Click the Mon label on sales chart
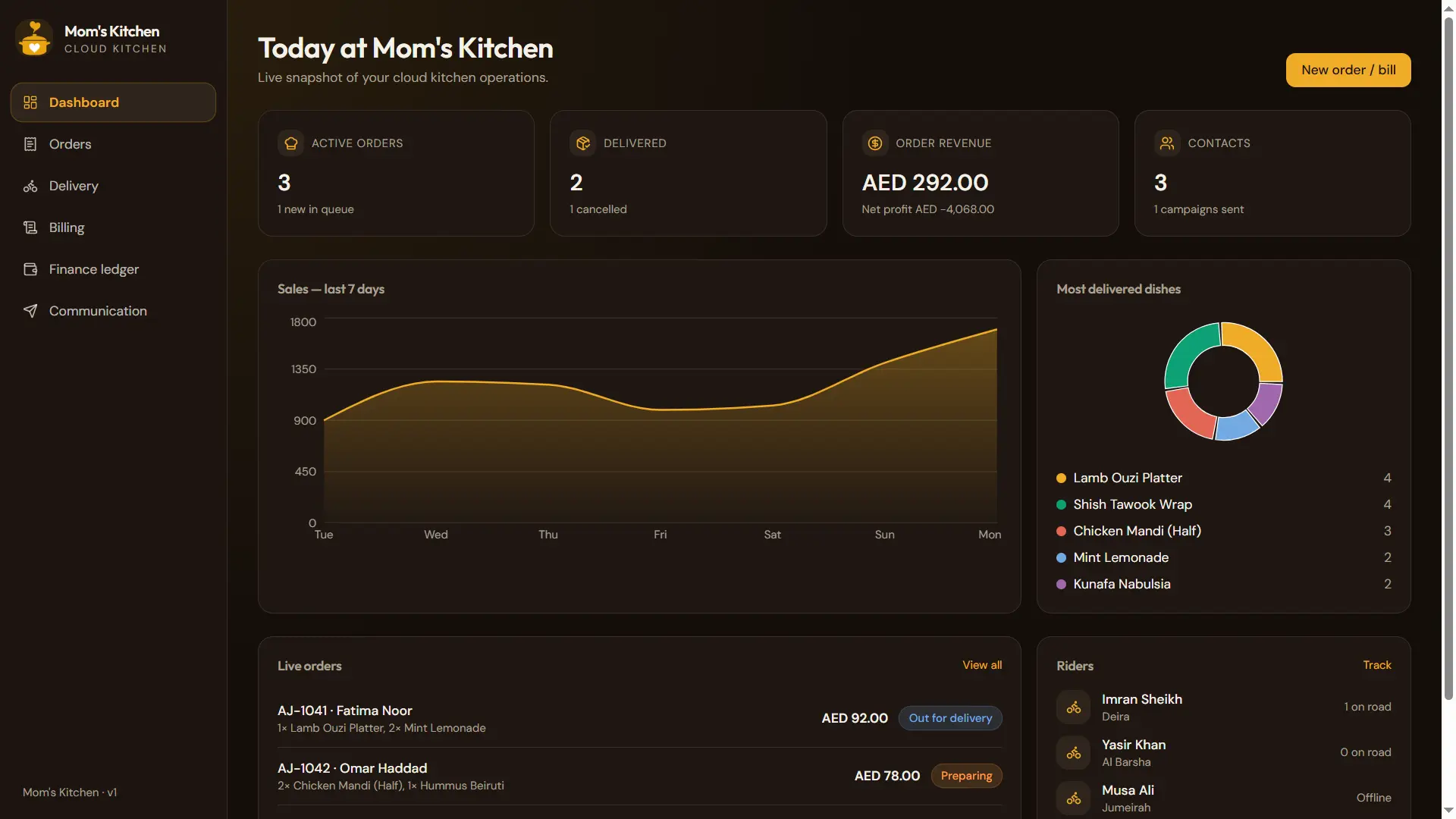Image resolution: width=1456 pixels, height=819 pixels. [990, 535]
